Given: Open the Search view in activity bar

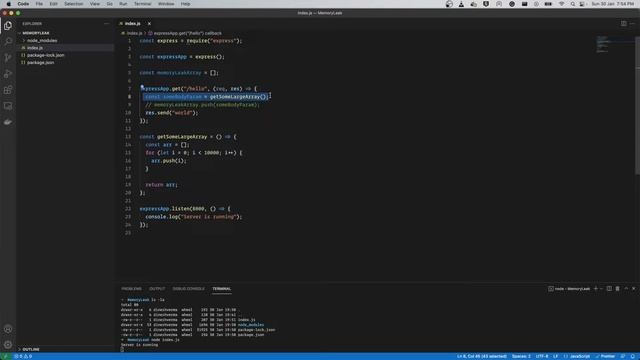Looking at the screenshot, I should pos(8,42).
